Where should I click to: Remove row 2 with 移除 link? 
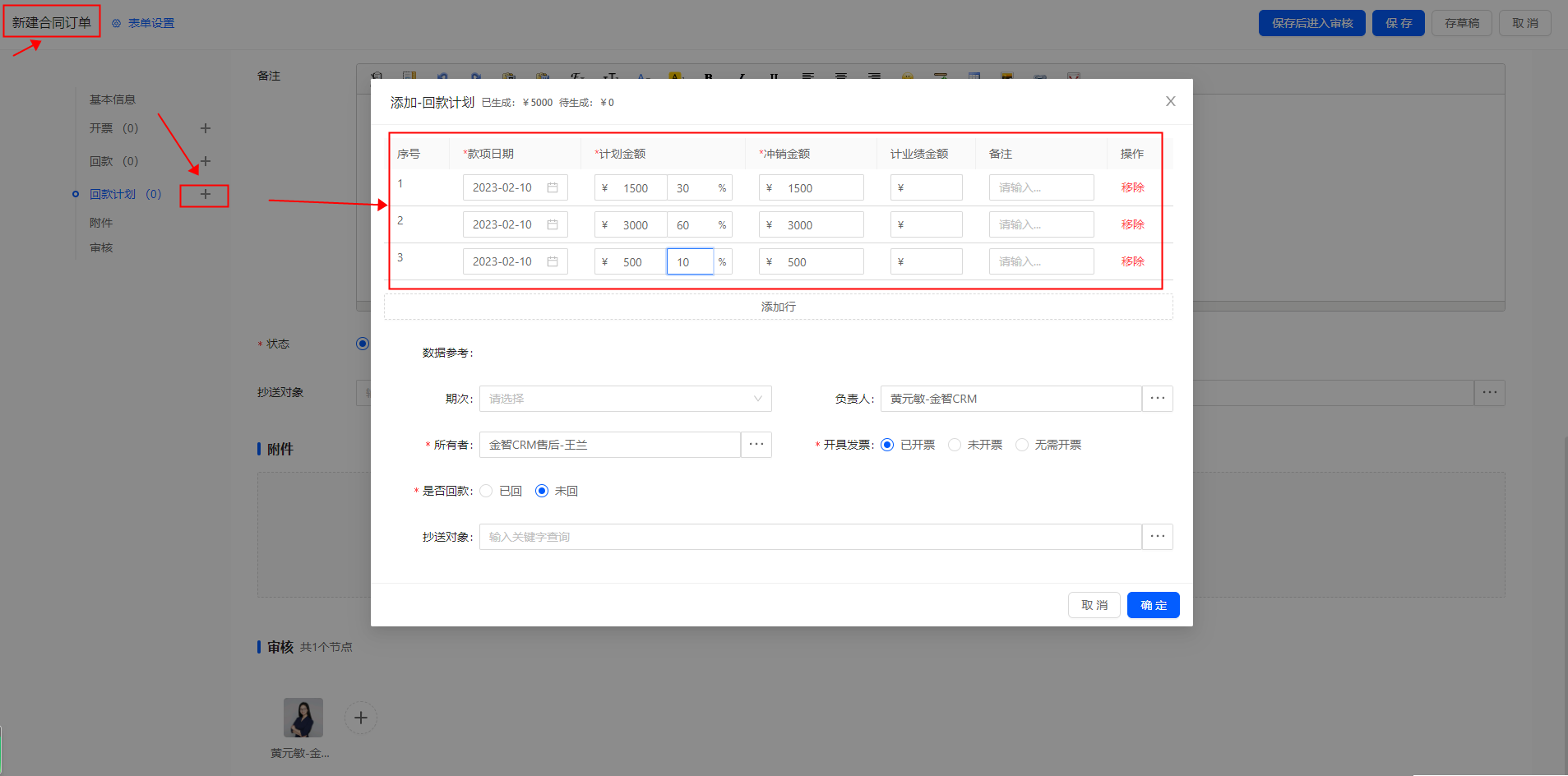coord(1133,224)
